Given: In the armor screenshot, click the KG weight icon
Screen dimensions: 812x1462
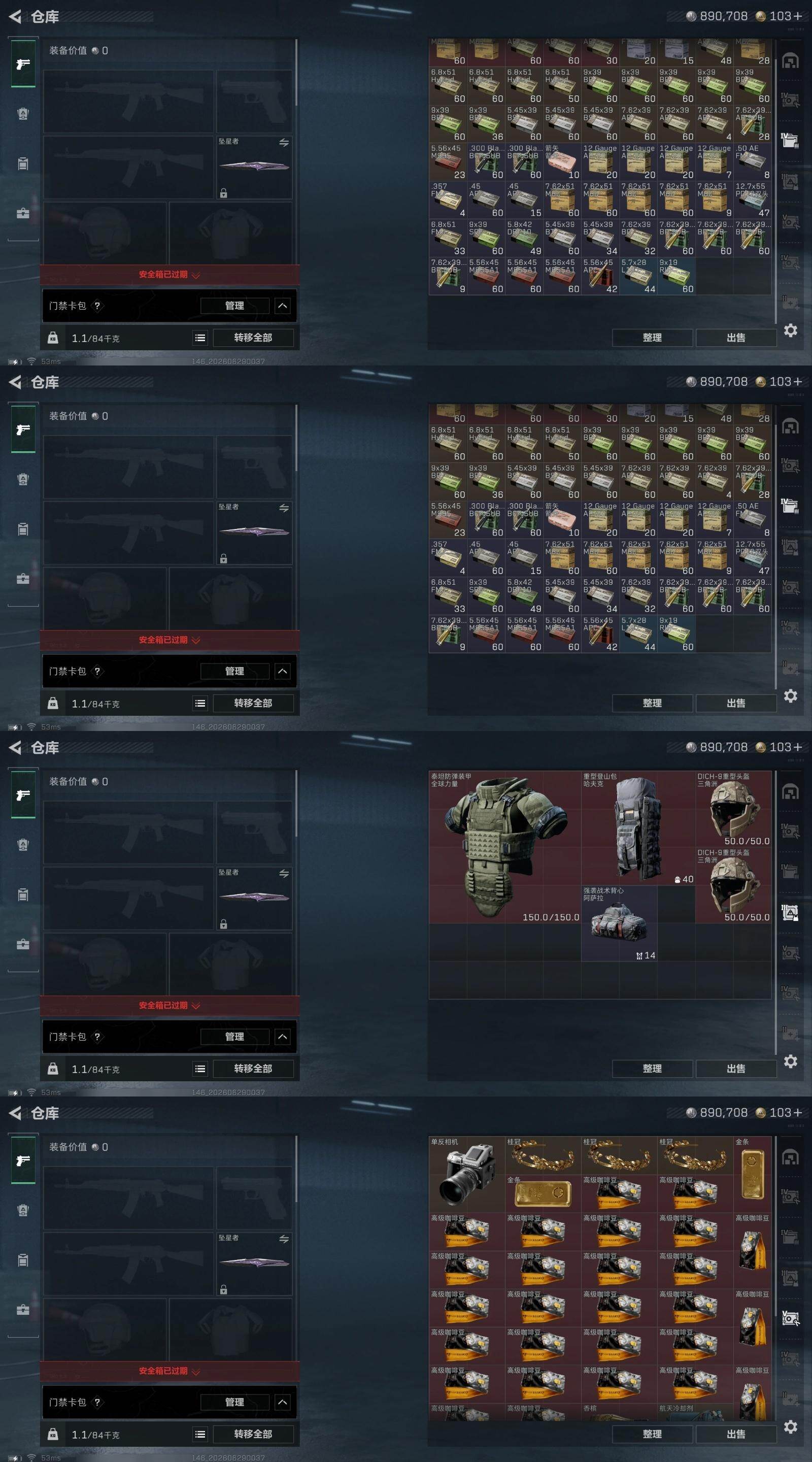Looking at the screenshot, I should [x=53, y=1069].
